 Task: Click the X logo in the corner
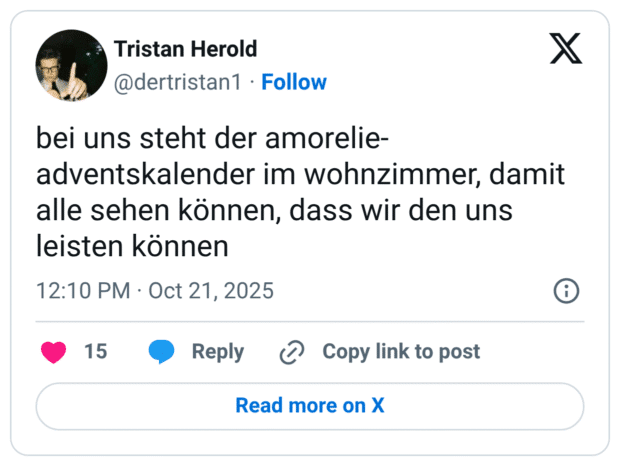[x=566, y=47]
